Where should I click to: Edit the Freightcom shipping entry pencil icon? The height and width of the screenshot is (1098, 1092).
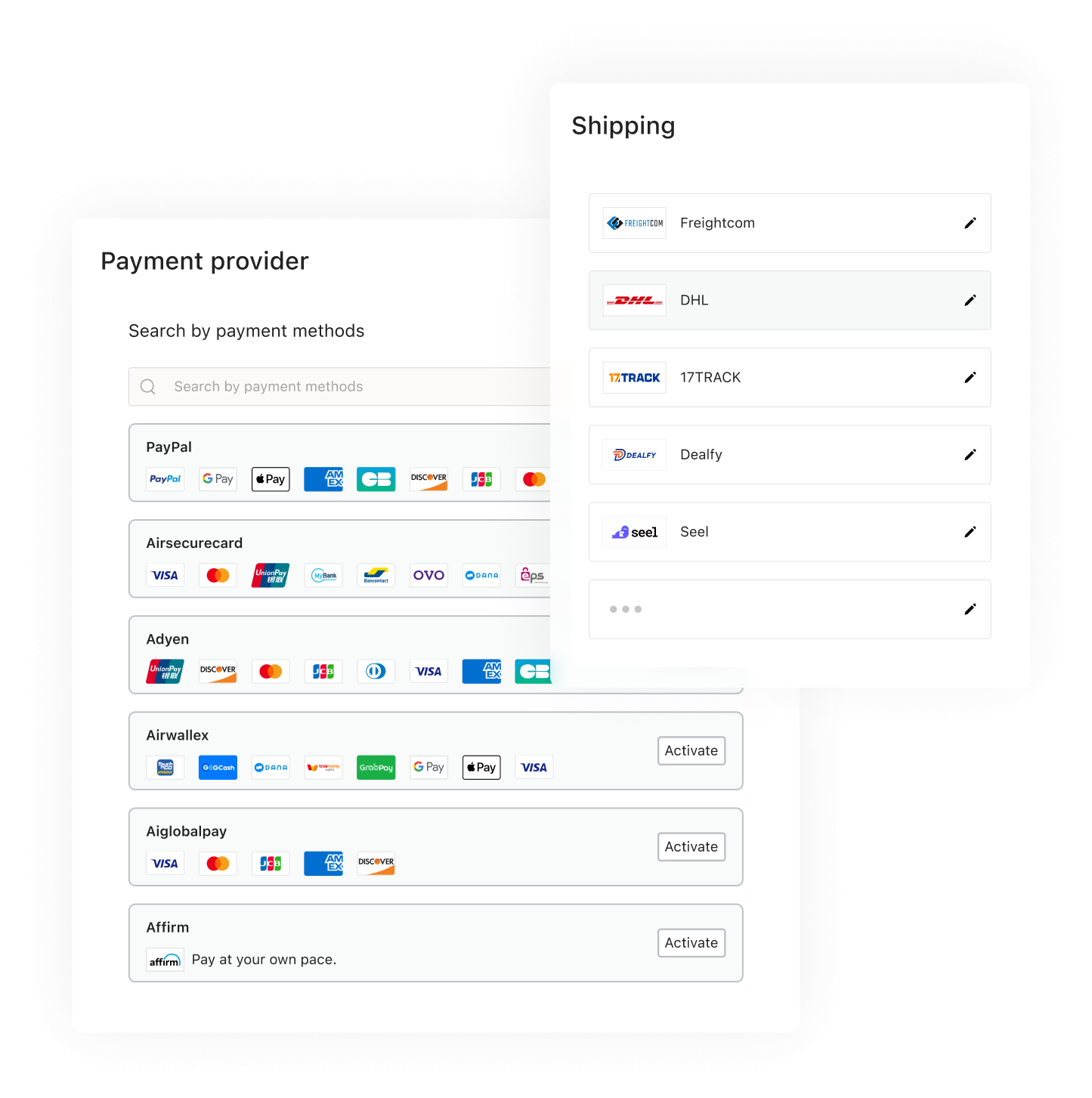click(x=970, y=223)
